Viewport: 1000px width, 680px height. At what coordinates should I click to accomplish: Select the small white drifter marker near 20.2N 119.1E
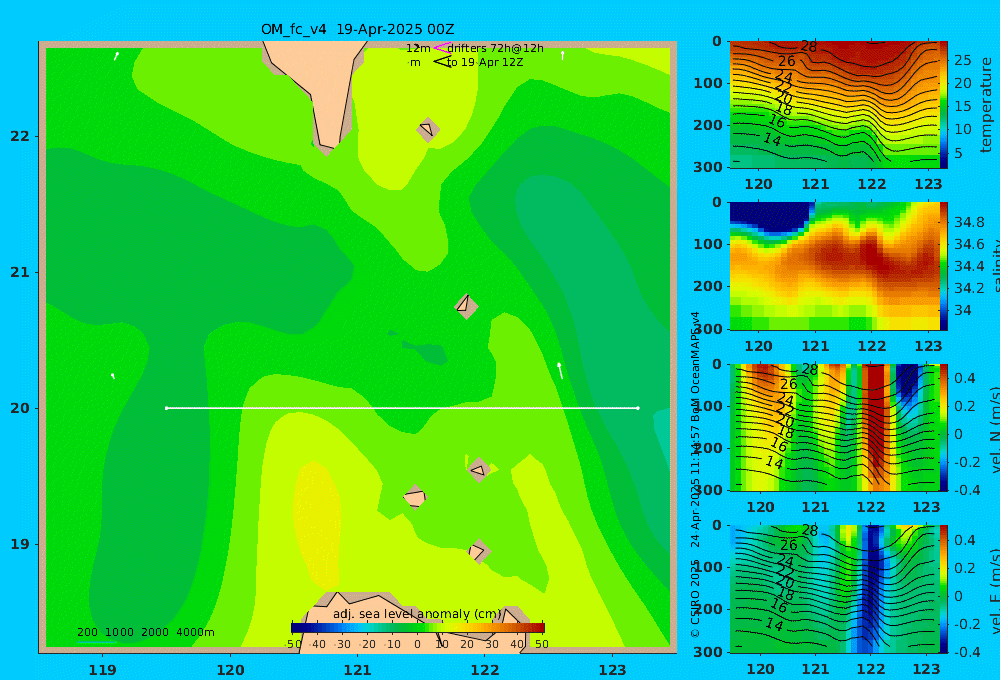pos(113,376)
